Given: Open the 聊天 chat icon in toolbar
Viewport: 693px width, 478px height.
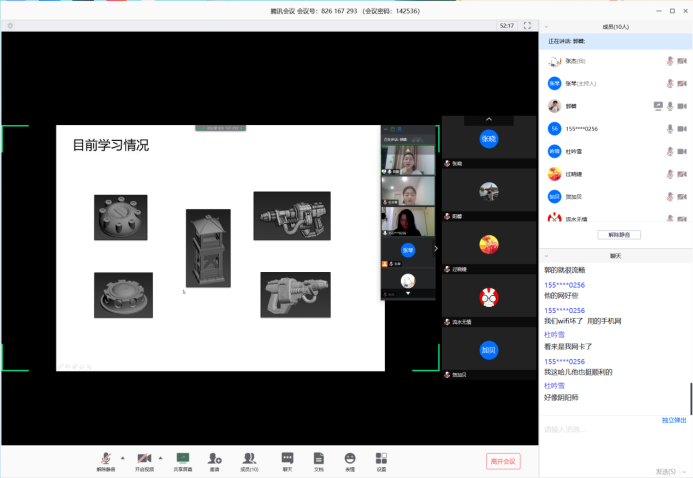Looking at the screenshot, I should pos(287,458).
